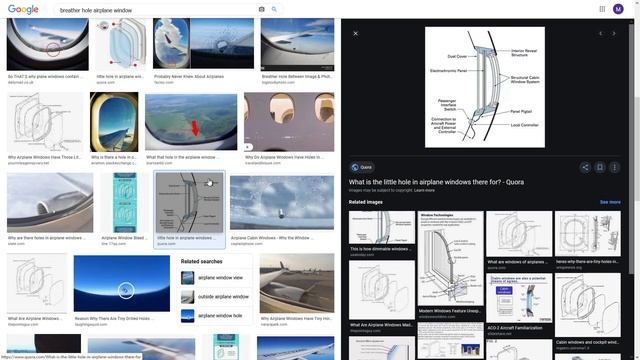This screenshot has width=640, height=360.
Task: Open related image 'Cabin windows and cockpit wind'
Action: tap(588, 305)
